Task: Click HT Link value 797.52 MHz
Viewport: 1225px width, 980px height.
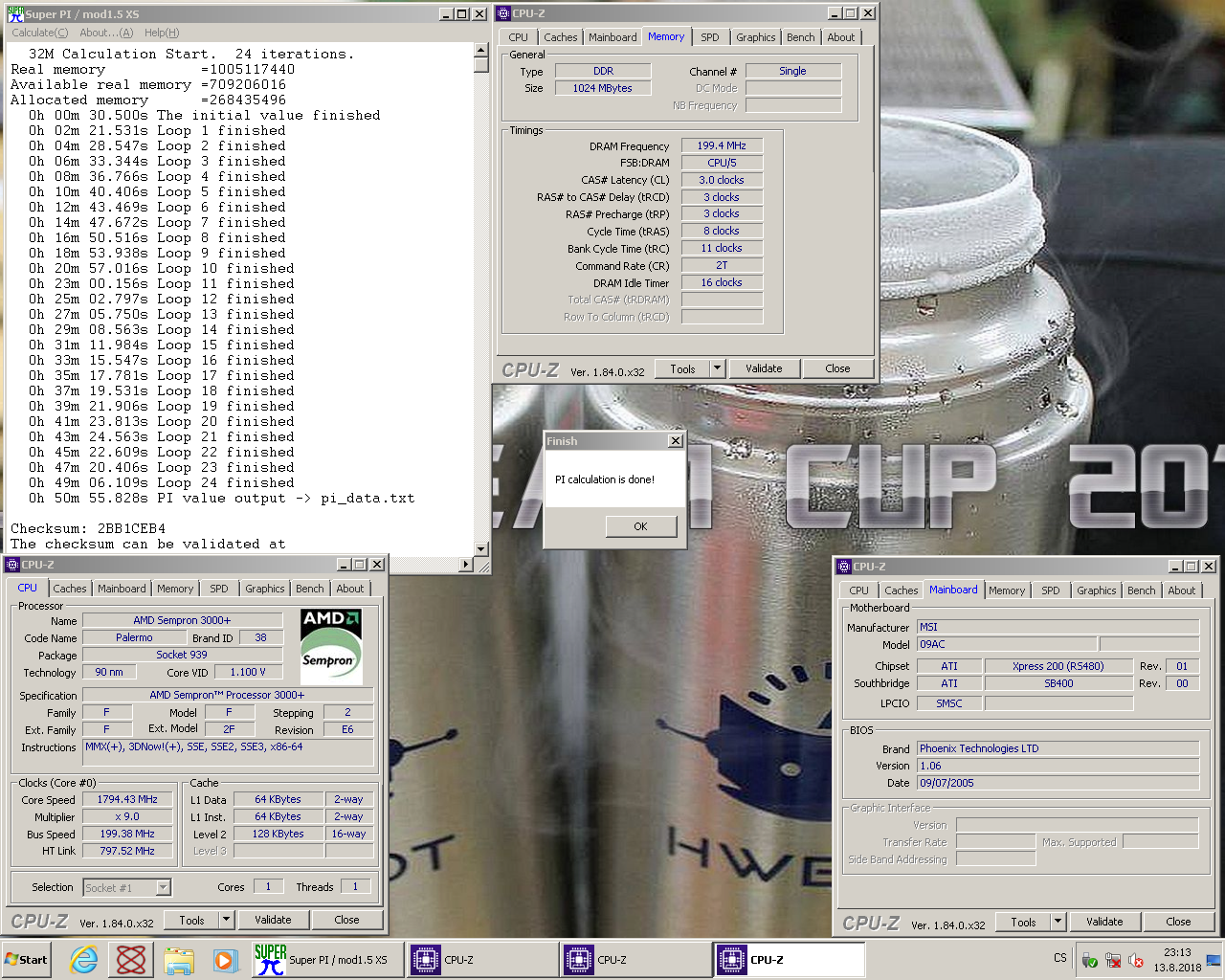Action: (x=127, y=851)
